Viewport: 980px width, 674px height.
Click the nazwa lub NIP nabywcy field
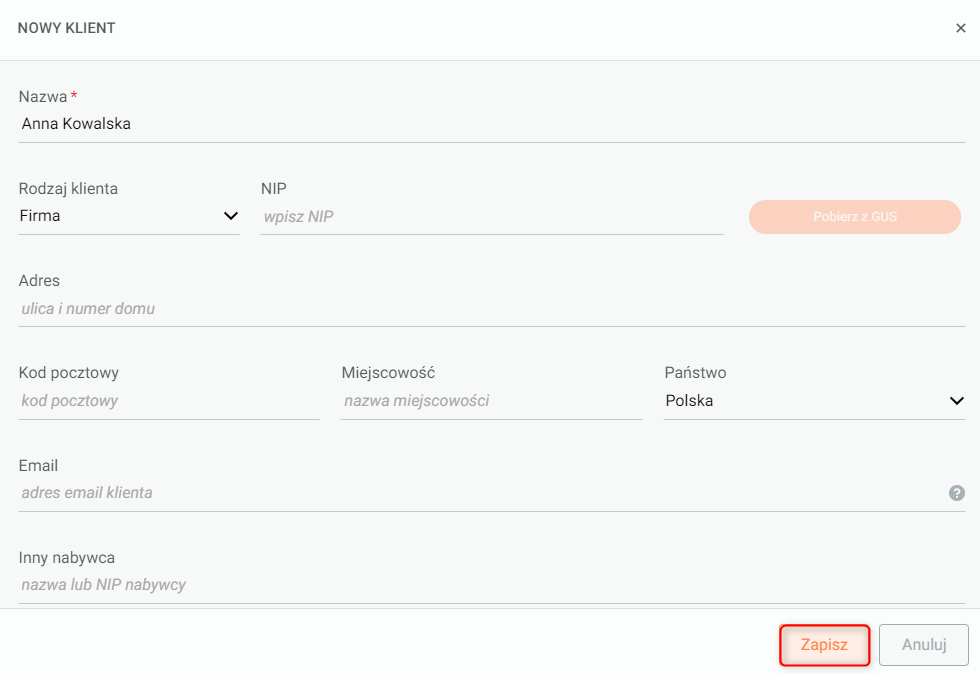[491, 585]
